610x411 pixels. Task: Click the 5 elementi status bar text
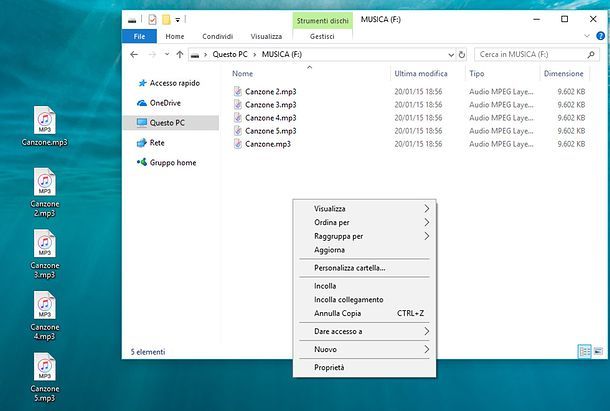pyautogui.click(x=148, y=352)
